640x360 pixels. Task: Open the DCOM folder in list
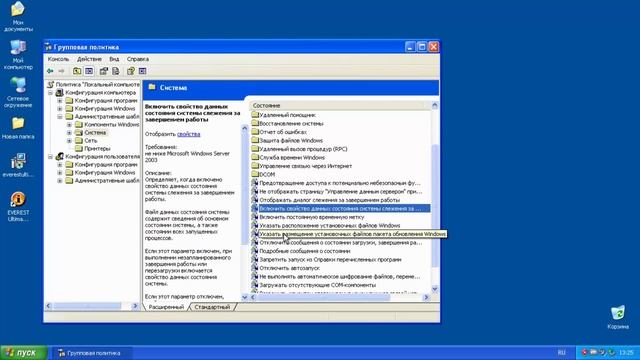(x=264, y=174)
